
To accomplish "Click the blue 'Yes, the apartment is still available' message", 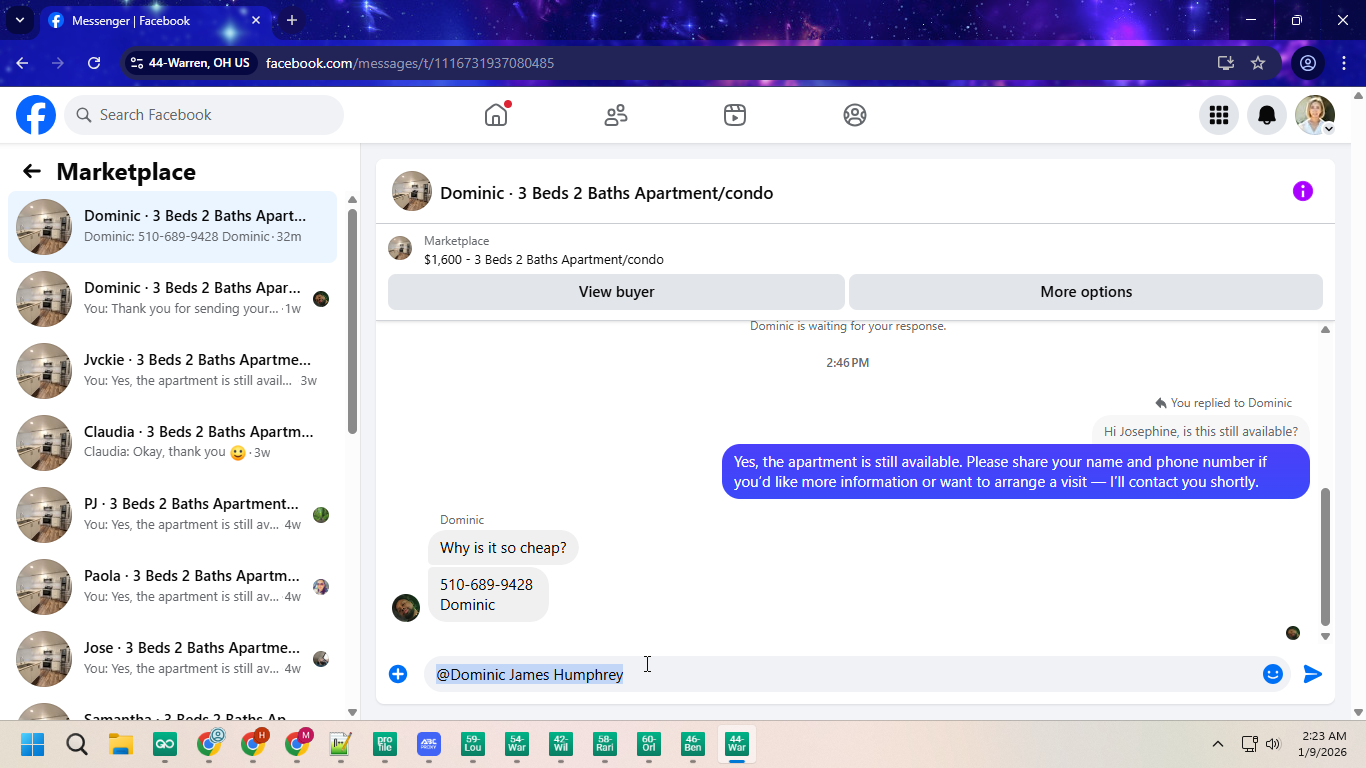I will [1016, 472].
